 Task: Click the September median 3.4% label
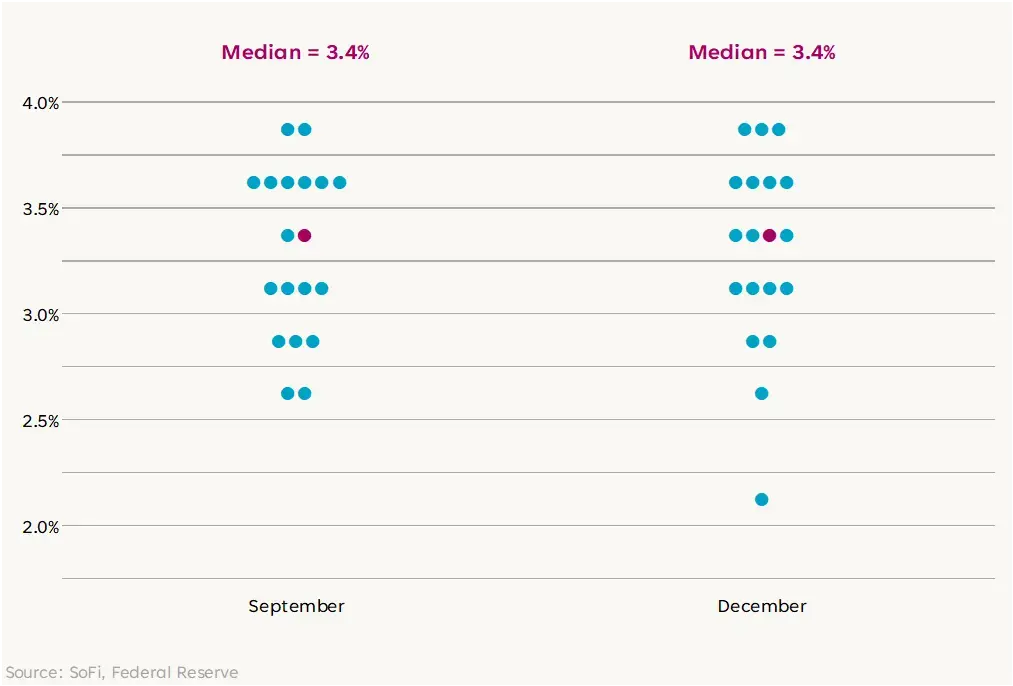click(295, 53)
